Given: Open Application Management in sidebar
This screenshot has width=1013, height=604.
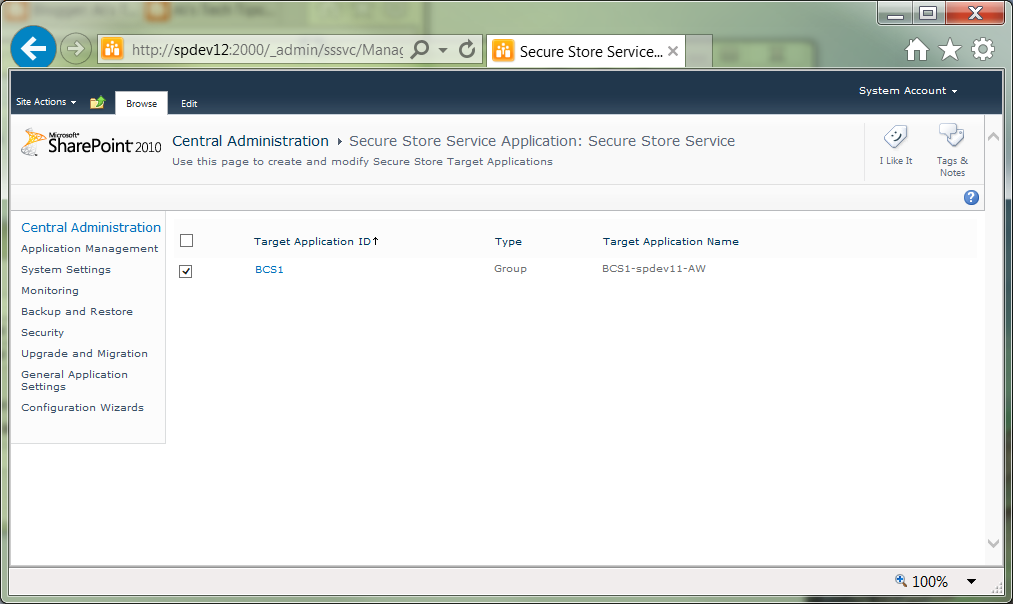Looking at the screenshot, I should click(x=90, y=249).
